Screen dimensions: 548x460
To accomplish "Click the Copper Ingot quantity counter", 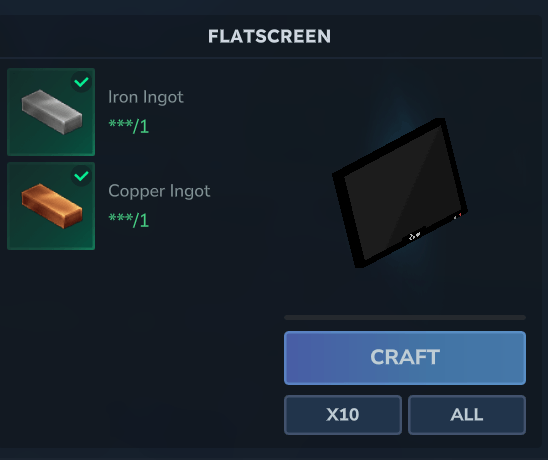I will click(129, 220).
